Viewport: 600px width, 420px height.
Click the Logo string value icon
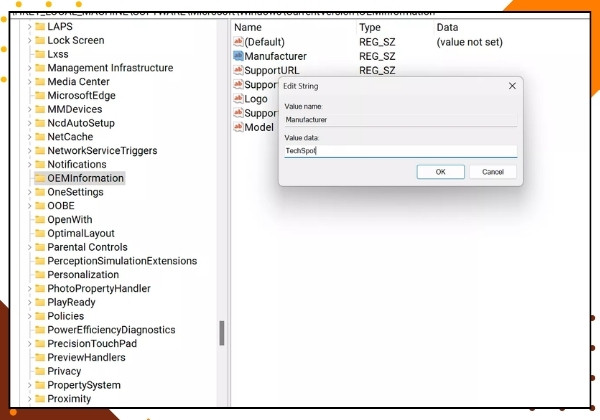tap(238, 99)
